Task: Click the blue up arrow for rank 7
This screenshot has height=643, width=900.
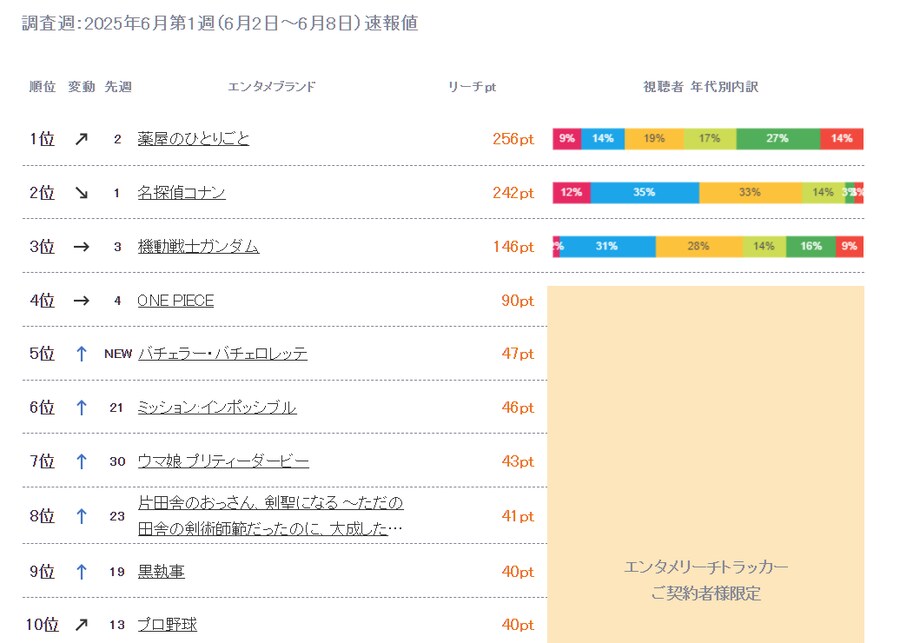Action: tap(82, 462)
